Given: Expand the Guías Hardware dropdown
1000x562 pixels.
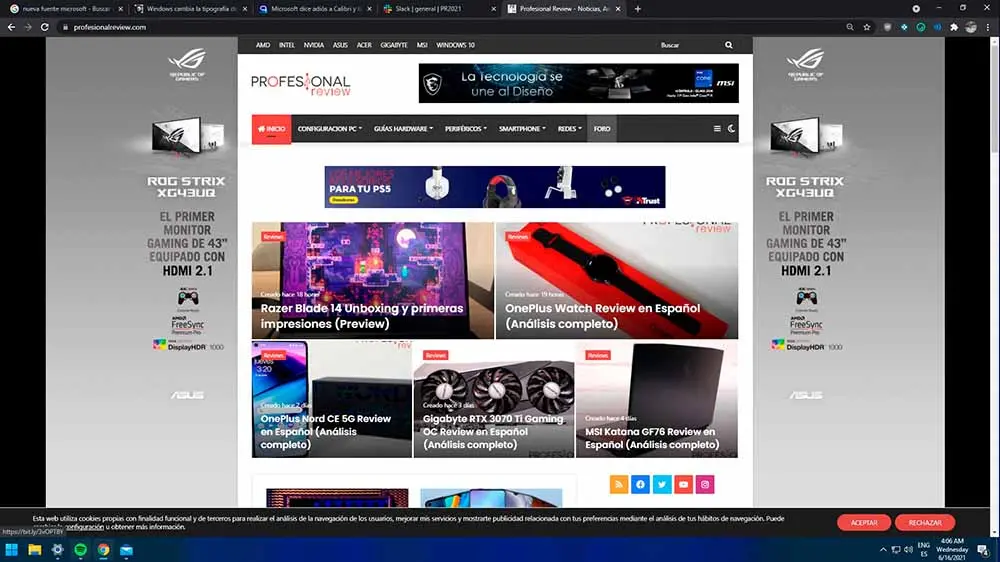Looking at the screenshot, I should tap(403, 129).
